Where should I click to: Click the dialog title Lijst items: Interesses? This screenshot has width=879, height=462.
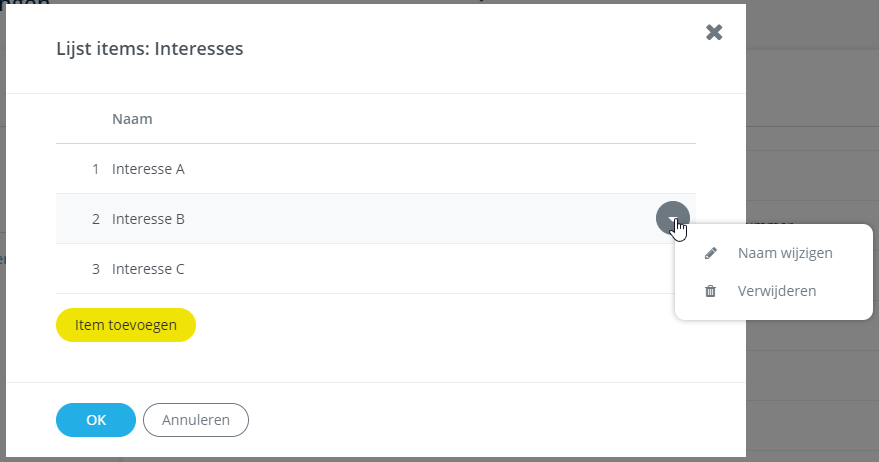pyautogui.click(x=150, y=49)
